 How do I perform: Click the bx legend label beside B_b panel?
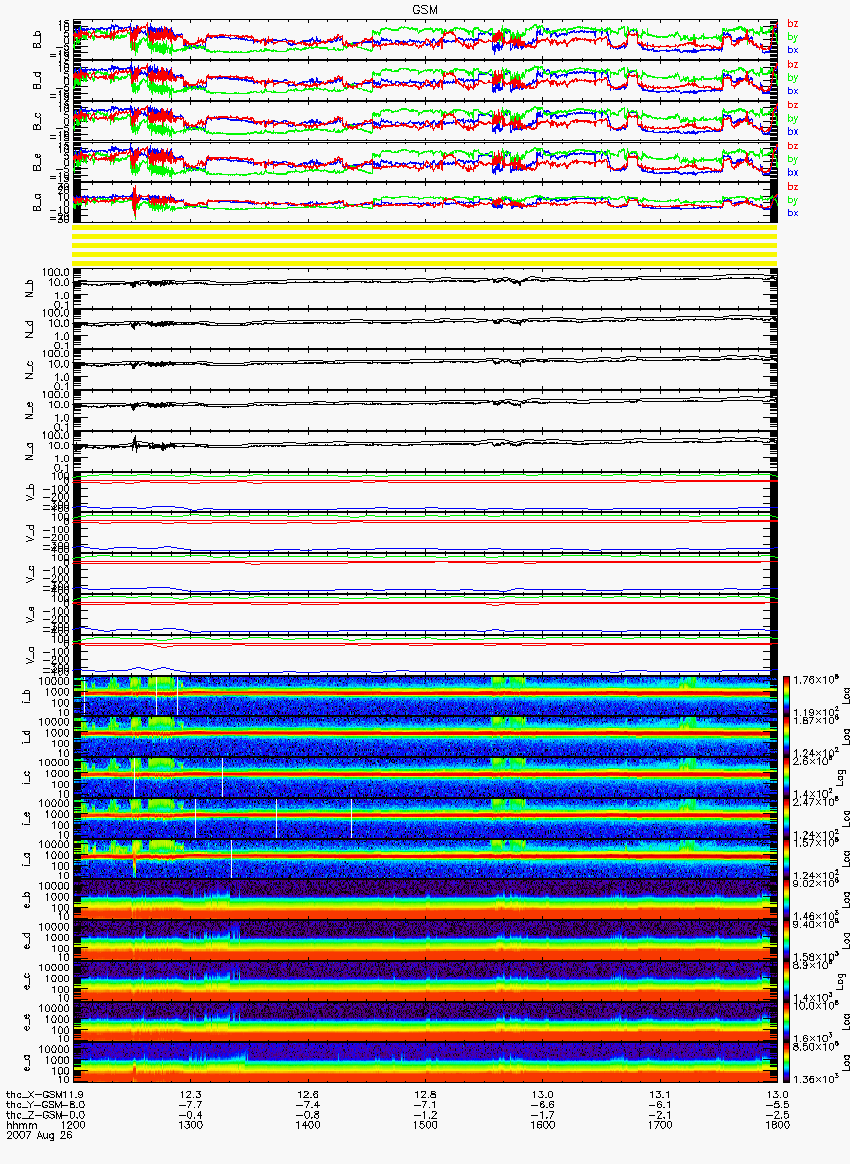click(793, 50)
